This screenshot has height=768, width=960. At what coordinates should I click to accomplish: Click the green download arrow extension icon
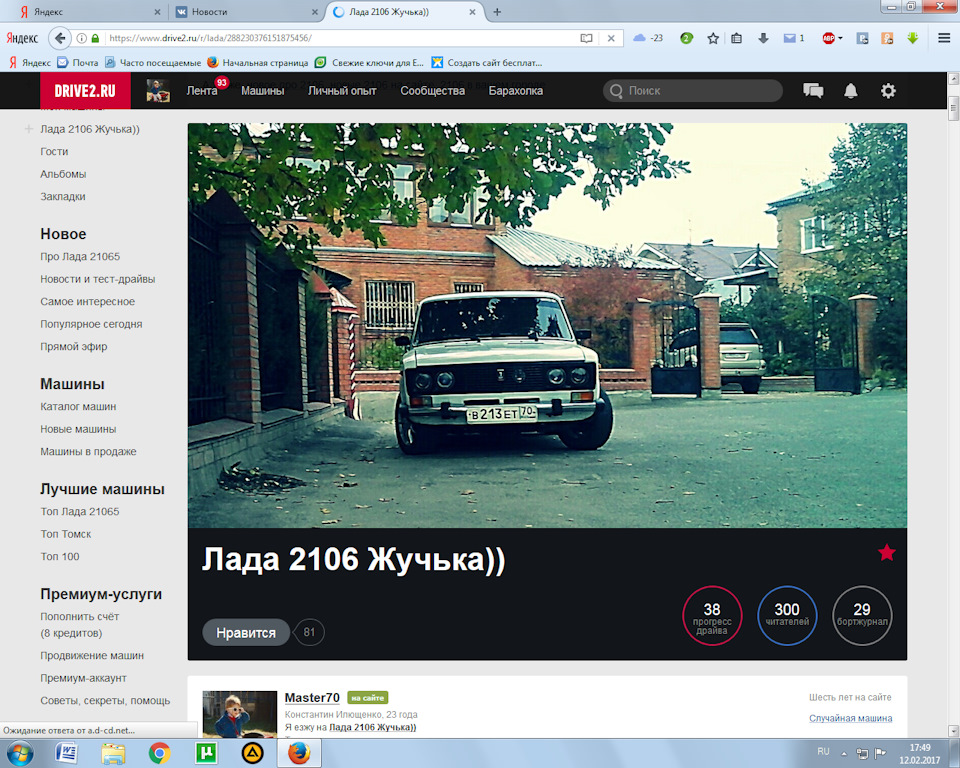click(x=912, y=38)
